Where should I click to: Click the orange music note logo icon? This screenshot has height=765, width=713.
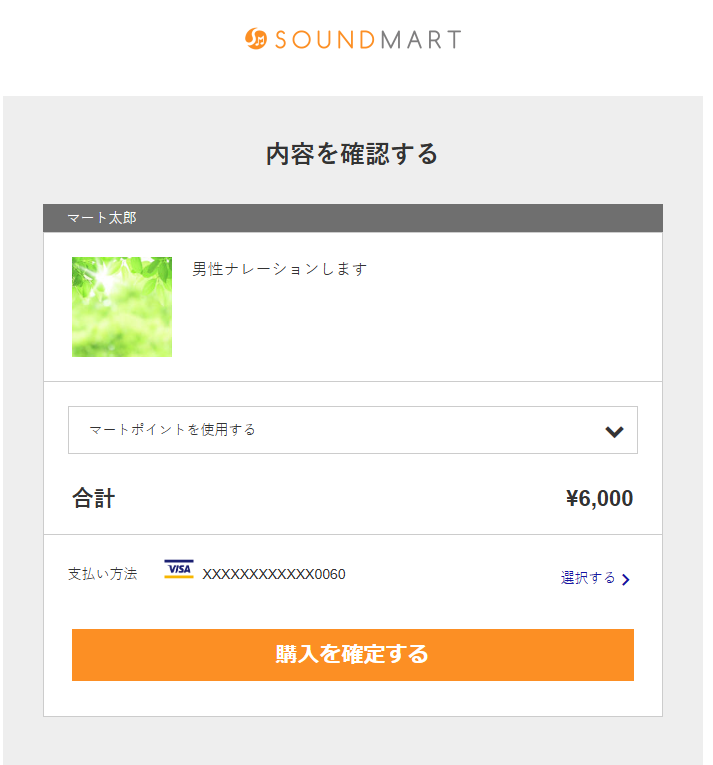click(256, 39)
